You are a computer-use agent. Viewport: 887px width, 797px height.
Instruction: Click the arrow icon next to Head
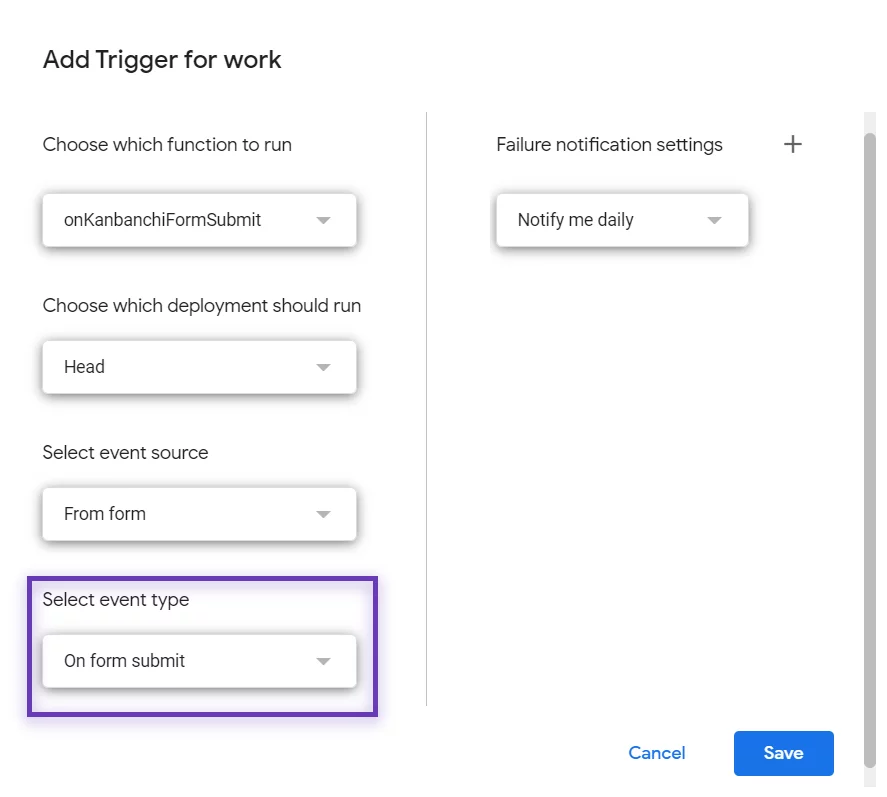323,367
